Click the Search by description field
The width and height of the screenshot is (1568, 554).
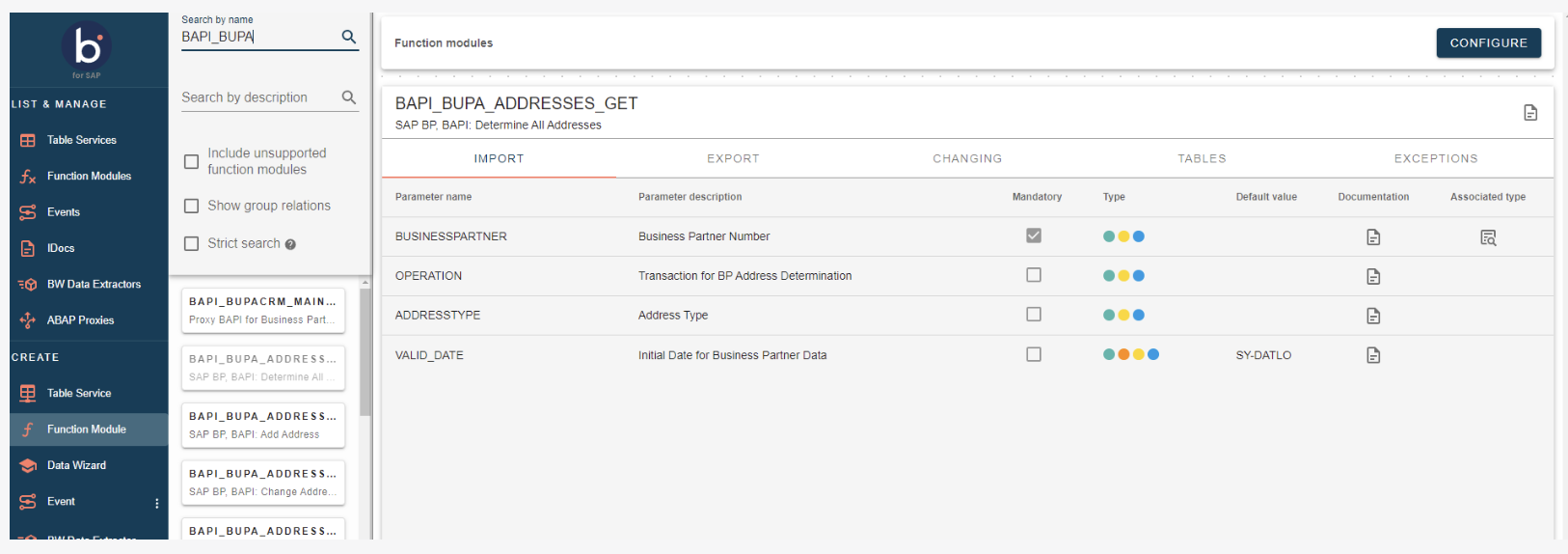pos(258,97)
